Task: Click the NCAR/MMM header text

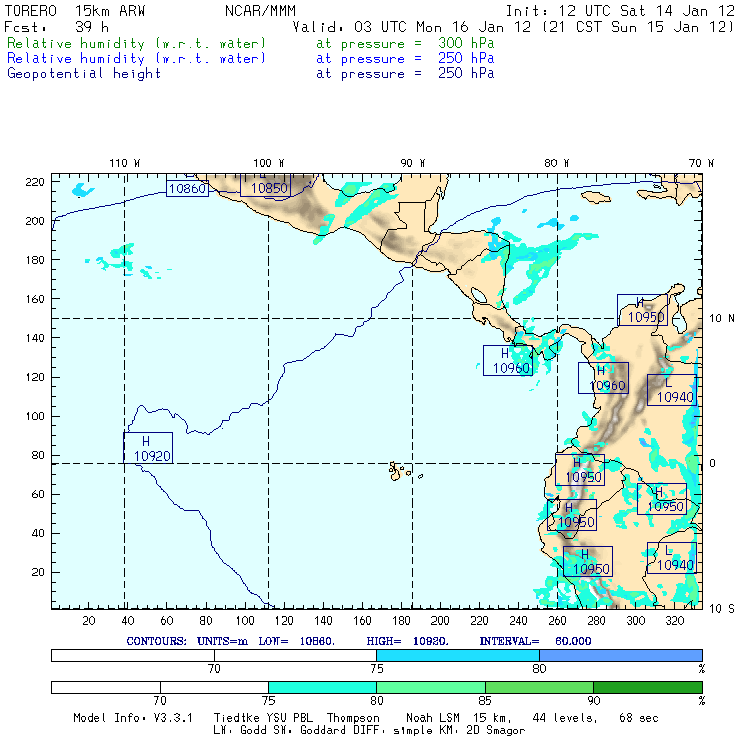Action: [x=260, y=10]
